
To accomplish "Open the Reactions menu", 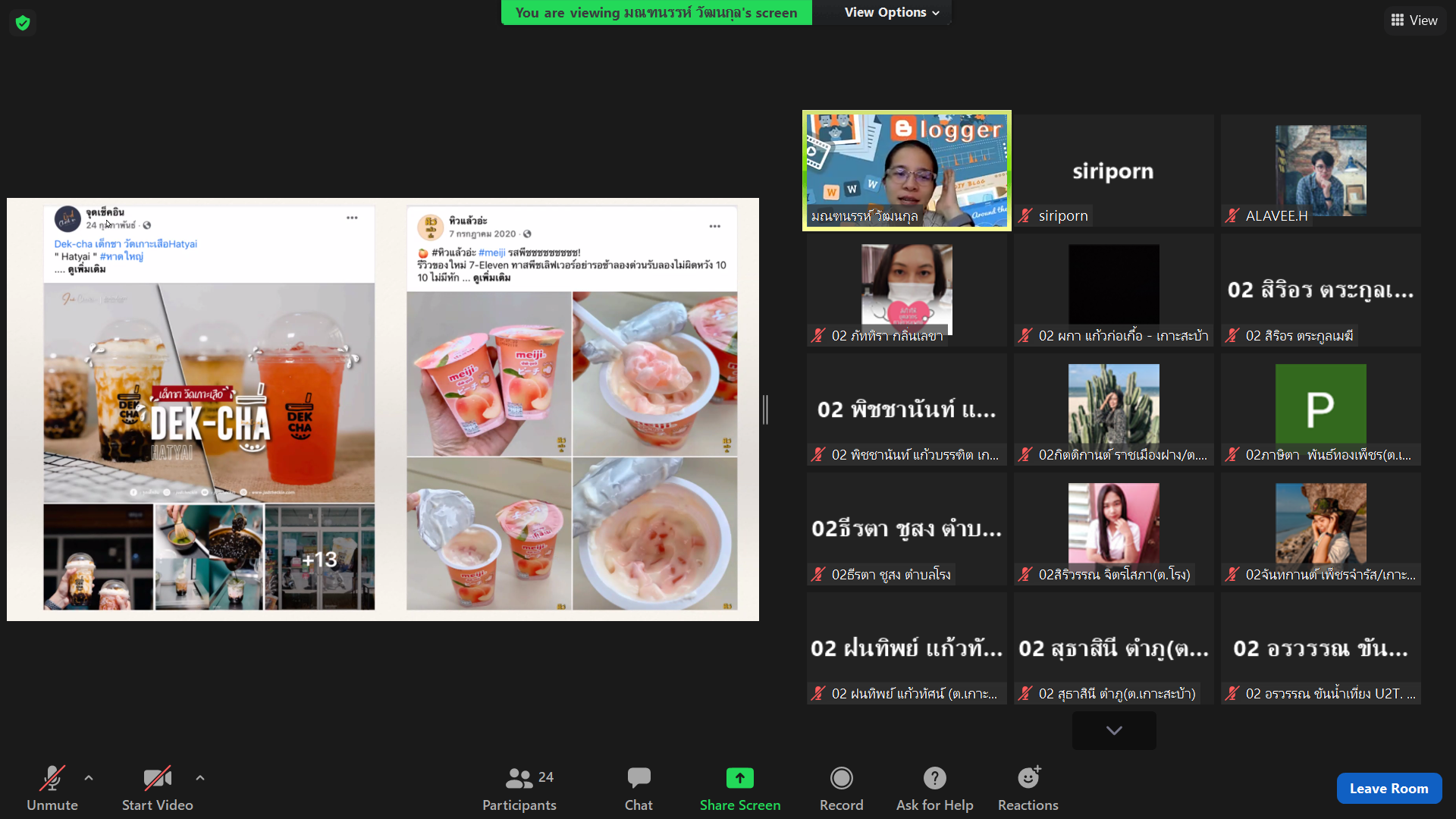I will click(1028, 789).
